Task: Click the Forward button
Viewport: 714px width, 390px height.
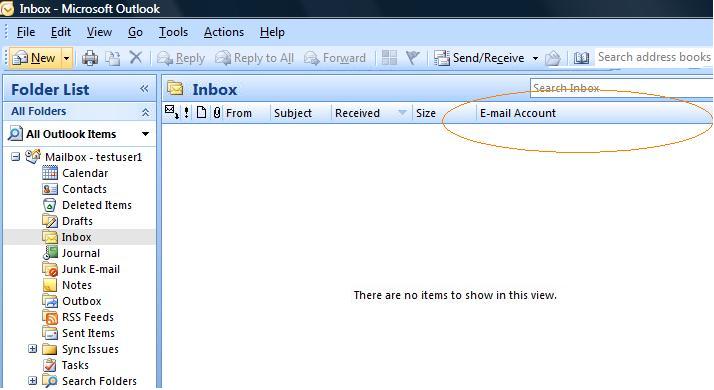Action: pos(335,58)
